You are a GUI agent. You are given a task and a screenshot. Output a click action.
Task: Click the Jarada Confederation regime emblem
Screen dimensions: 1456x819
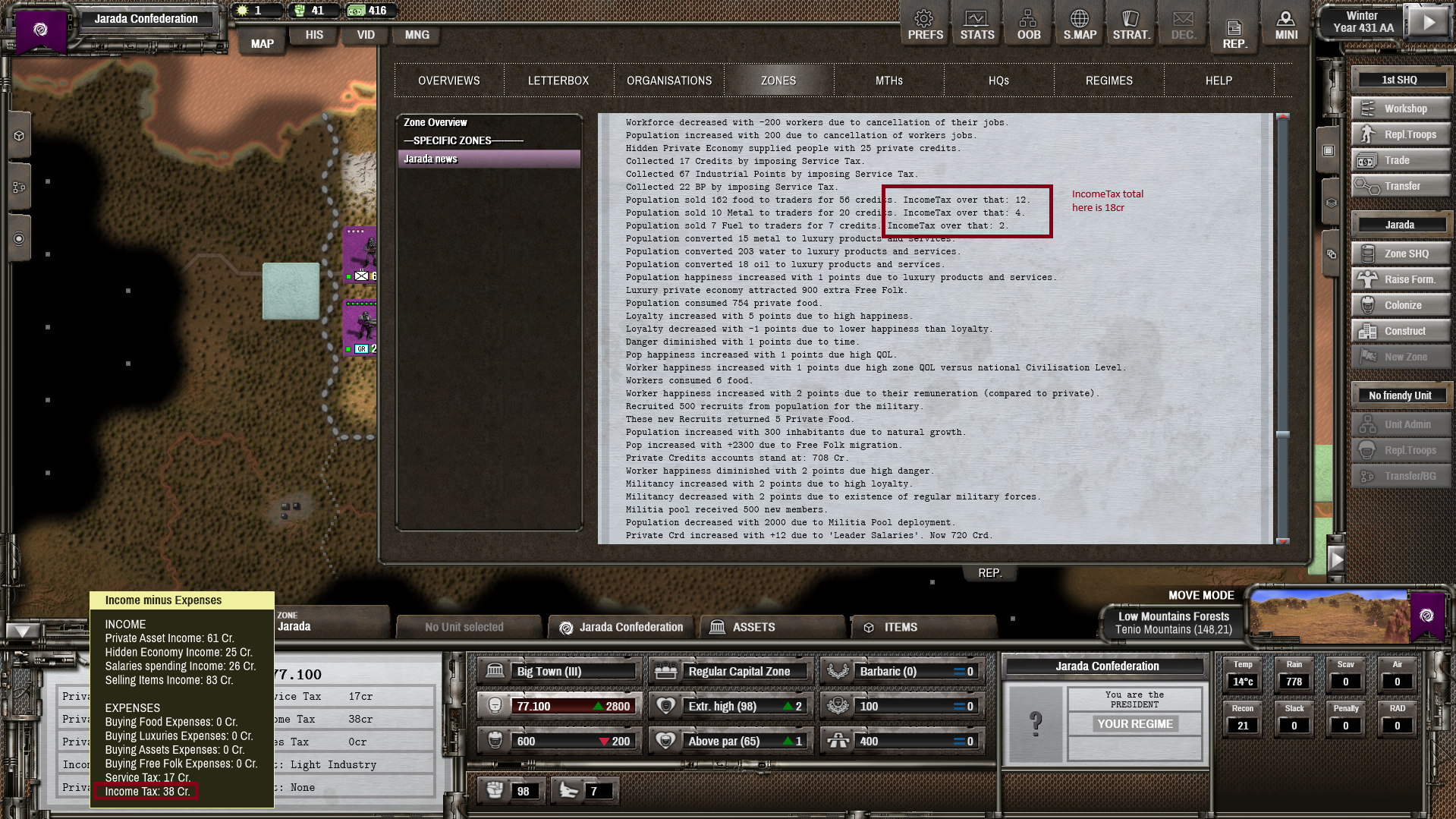pyautogui.click(x=41, y=30)
